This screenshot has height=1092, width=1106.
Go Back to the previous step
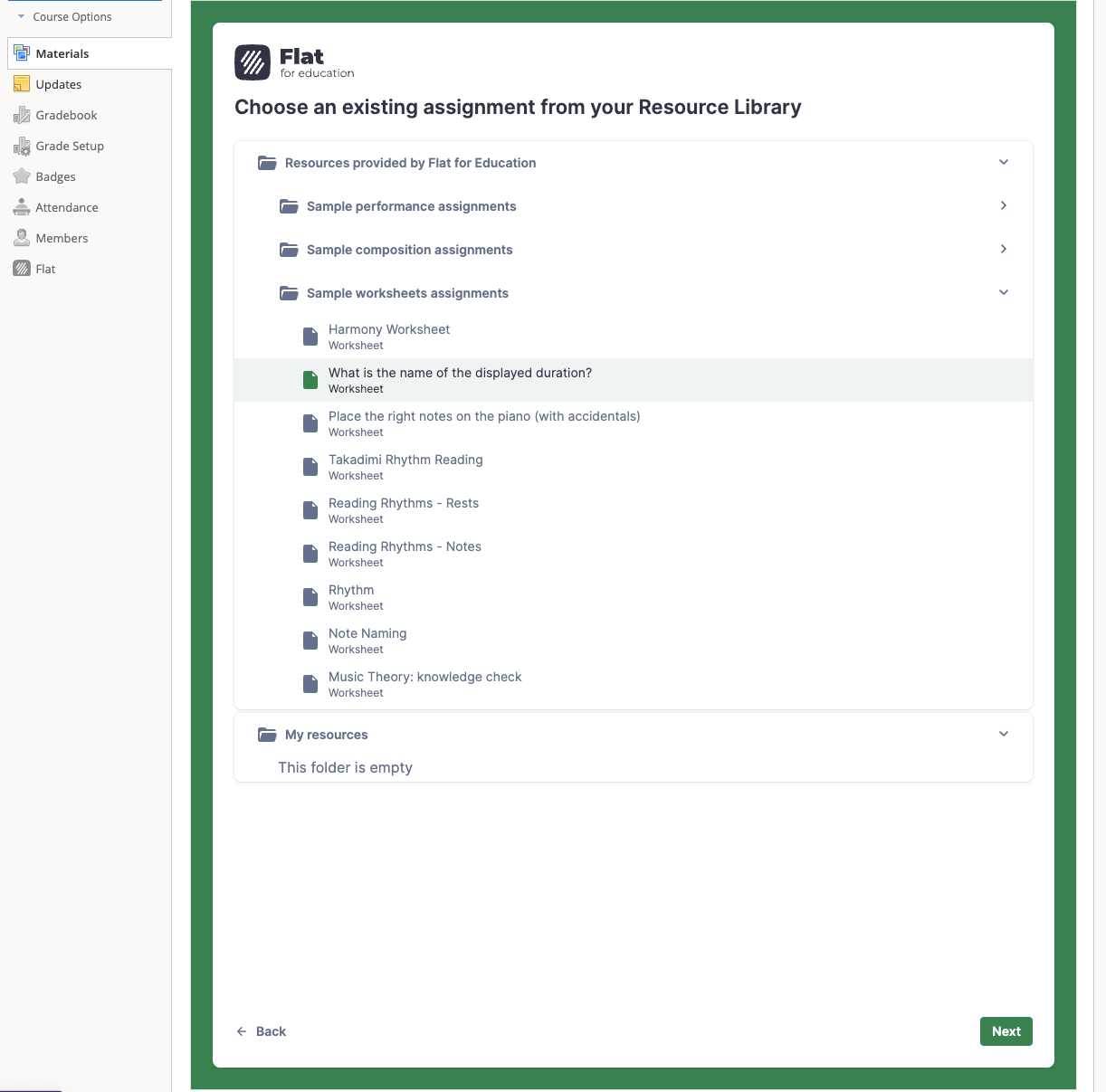point(261,1031)
